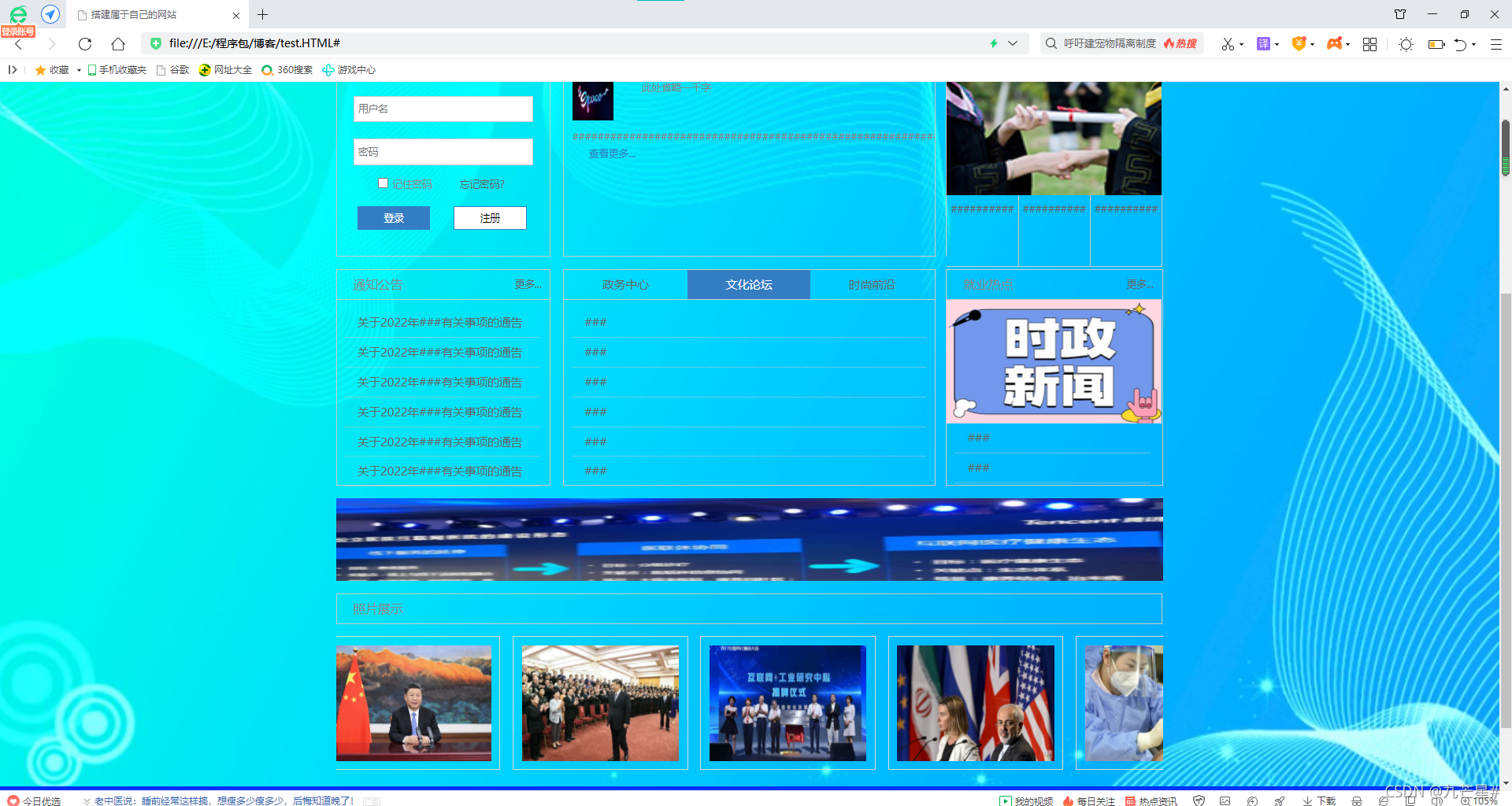The width and height of the screenshot is (1512, 806).
Task: Click the 用户名 input field
Action: [443, 109]
